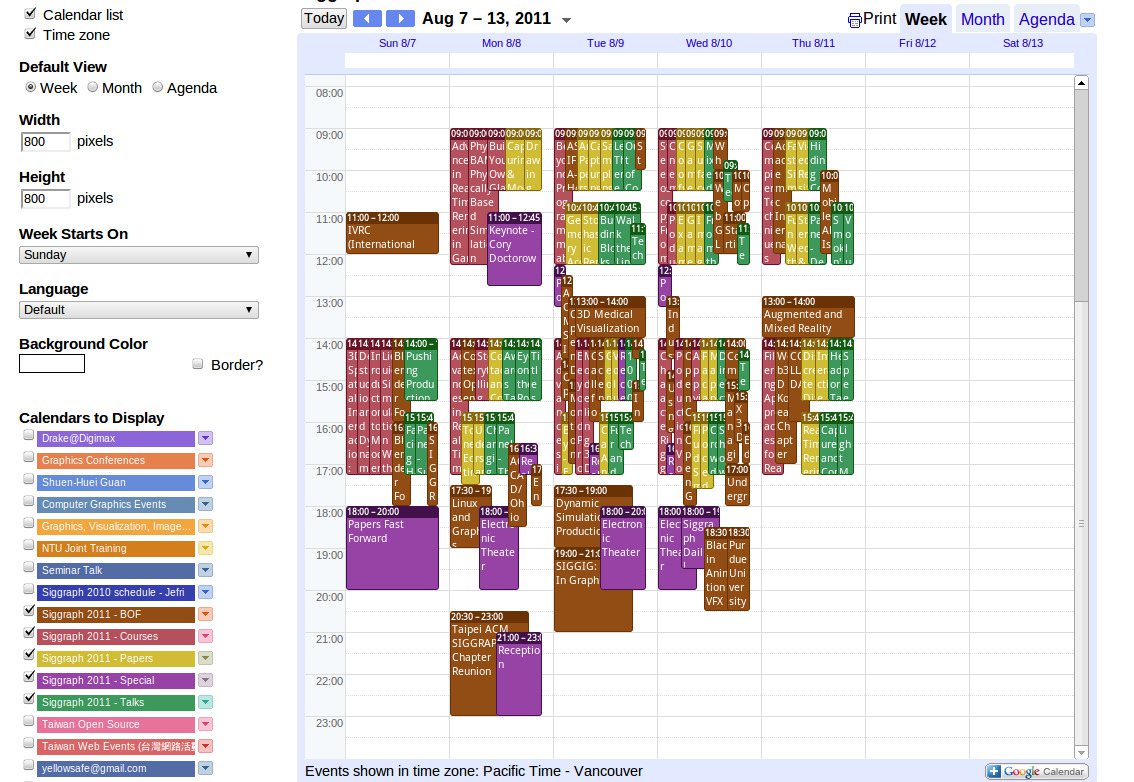1134x782 pixels.
Task: Go to the previous week with the left arrow
Action: pos(367,19)
